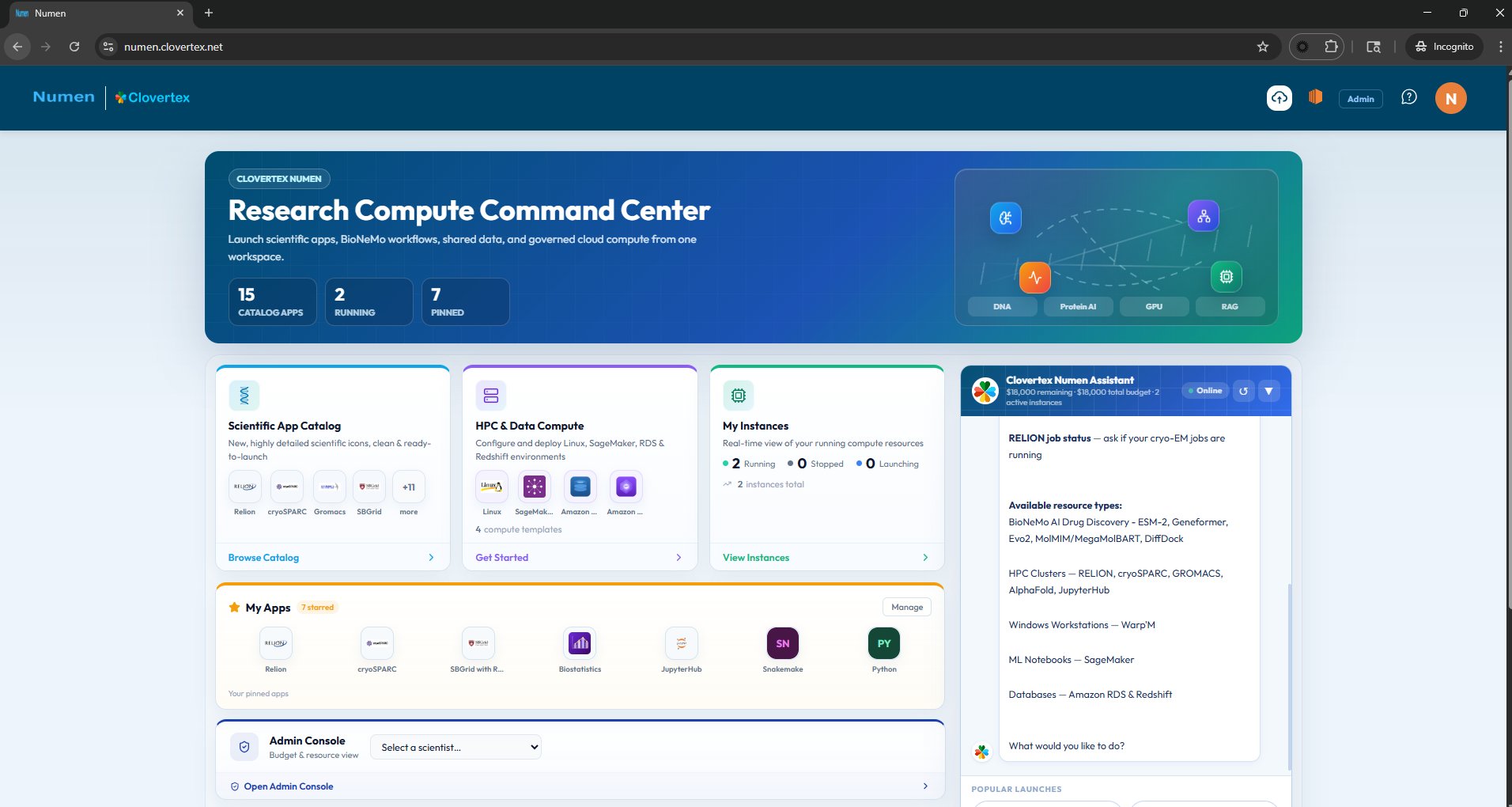Reload the page

[x=74, y=47]
